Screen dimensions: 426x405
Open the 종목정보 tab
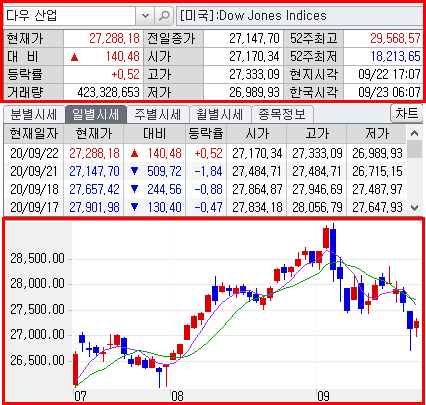282,115
